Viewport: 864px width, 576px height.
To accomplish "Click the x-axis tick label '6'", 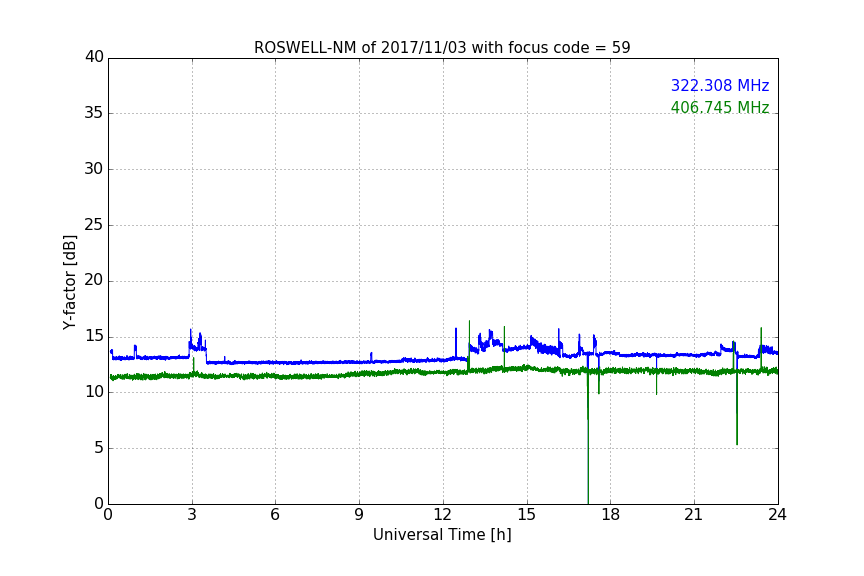I will click(x=275, y=515).
